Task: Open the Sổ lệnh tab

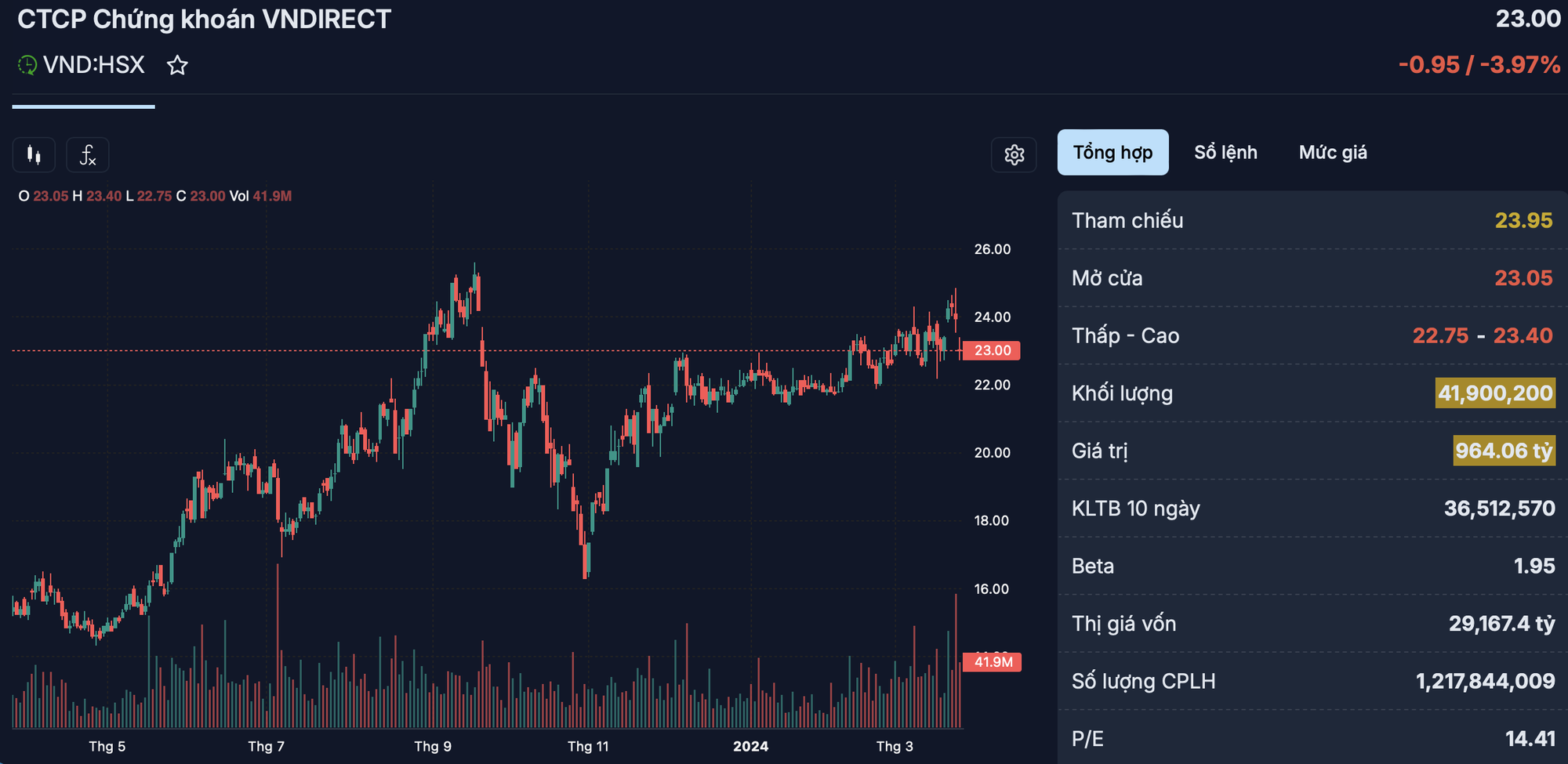Action: [x=1225, y=152]
